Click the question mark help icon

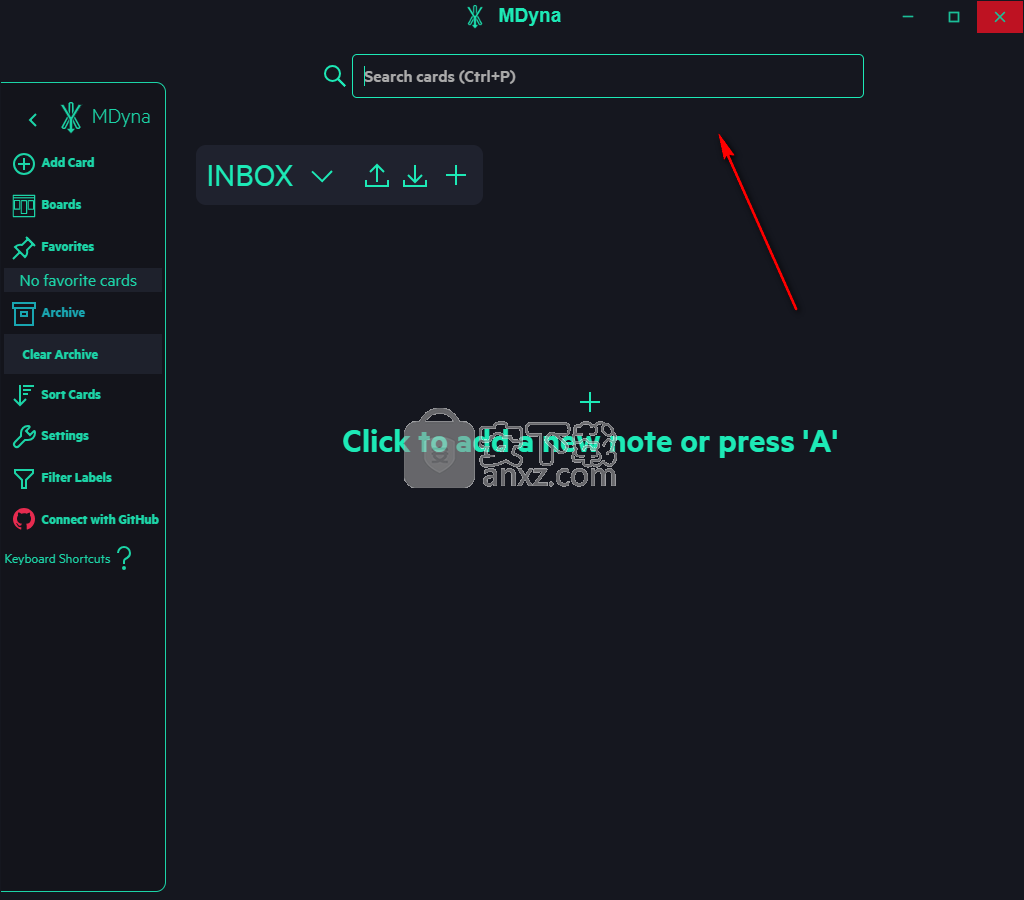pyautogui.click(x=124, y=558)
